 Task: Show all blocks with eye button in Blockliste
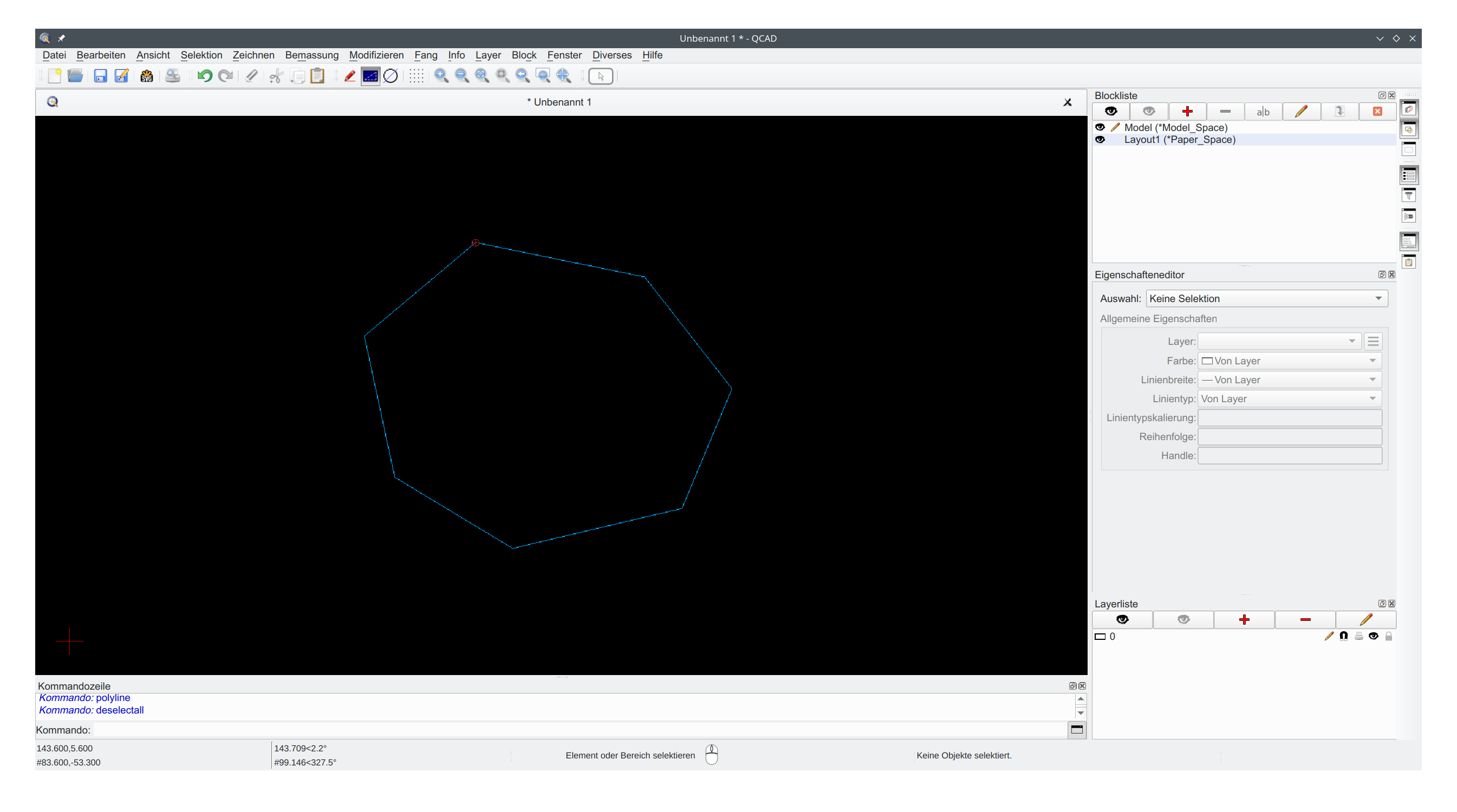[1111, 112]
